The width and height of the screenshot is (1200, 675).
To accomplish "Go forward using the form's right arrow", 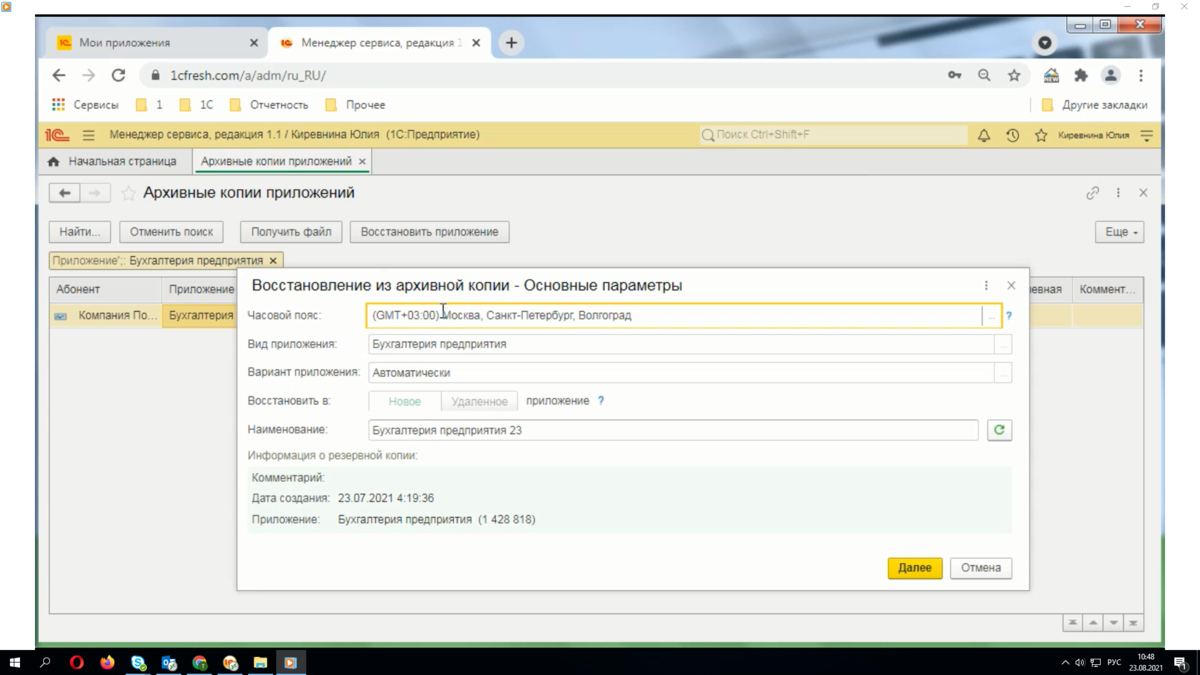I will (x=95, y=193).
